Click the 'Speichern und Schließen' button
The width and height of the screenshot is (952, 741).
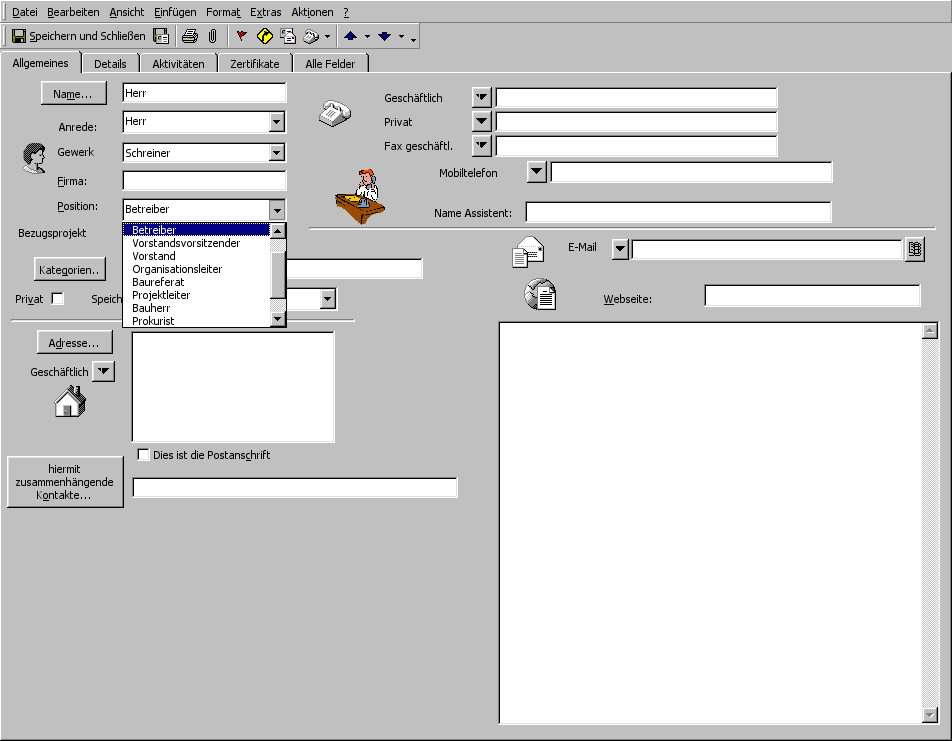pos(78,36)
